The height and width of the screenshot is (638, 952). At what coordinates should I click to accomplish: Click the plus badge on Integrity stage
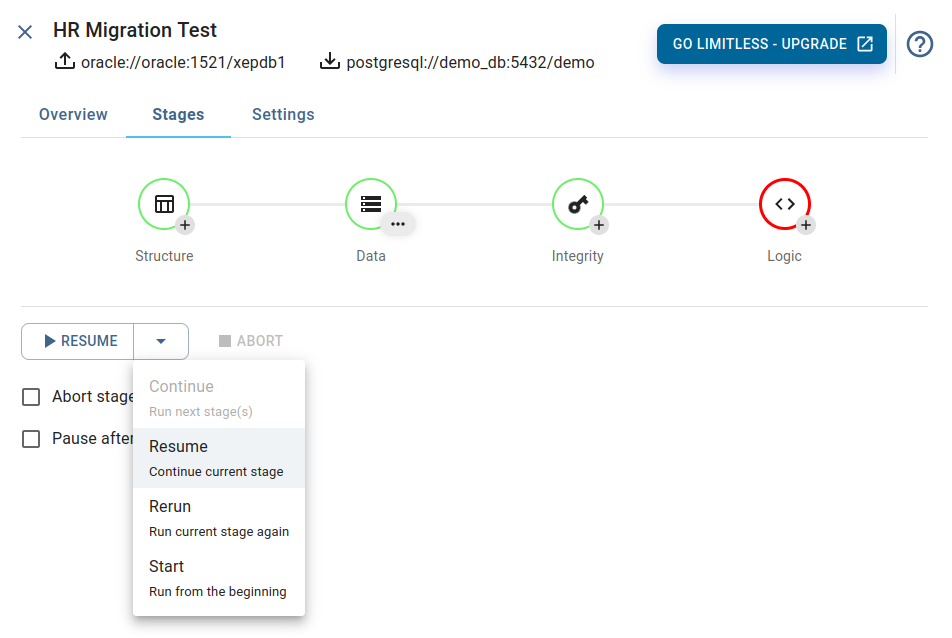(x=599, y=225)
